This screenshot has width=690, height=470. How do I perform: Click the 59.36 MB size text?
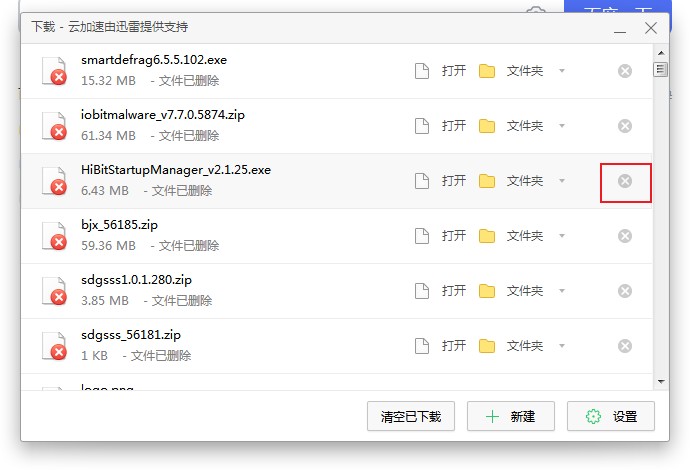point(108,246)
